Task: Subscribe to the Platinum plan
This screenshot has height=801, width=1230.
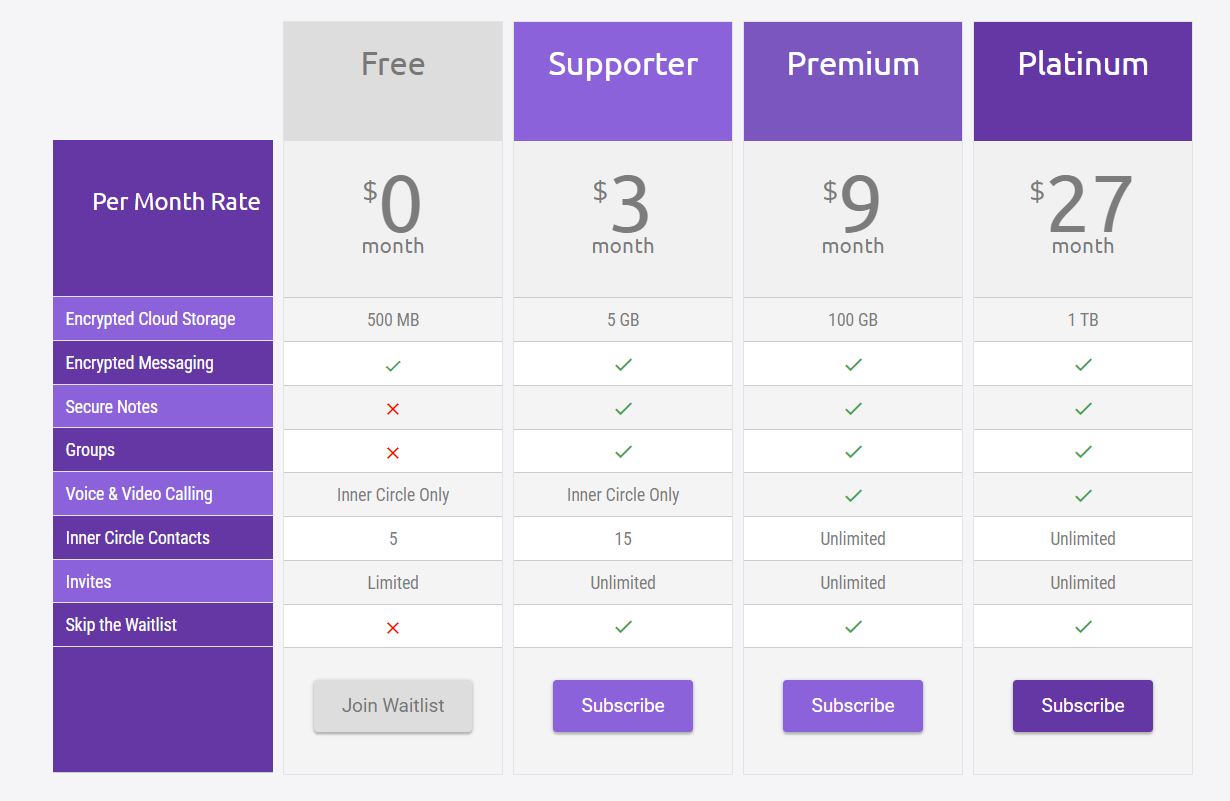Action: [x=1083, y=706]
